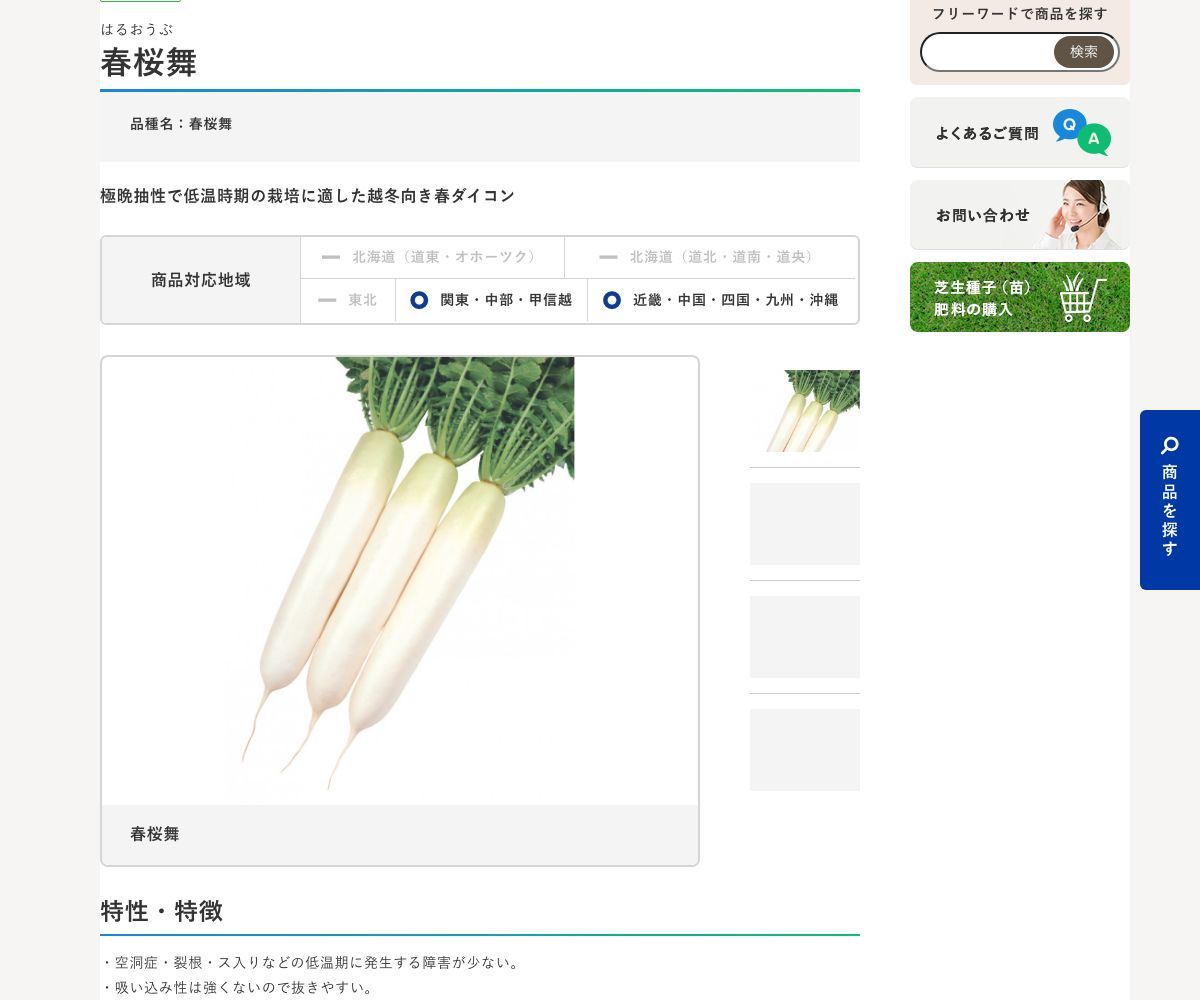Focus the free-word product search field
This screenshot has width=1200, height=1000.
tap(988, 52)
